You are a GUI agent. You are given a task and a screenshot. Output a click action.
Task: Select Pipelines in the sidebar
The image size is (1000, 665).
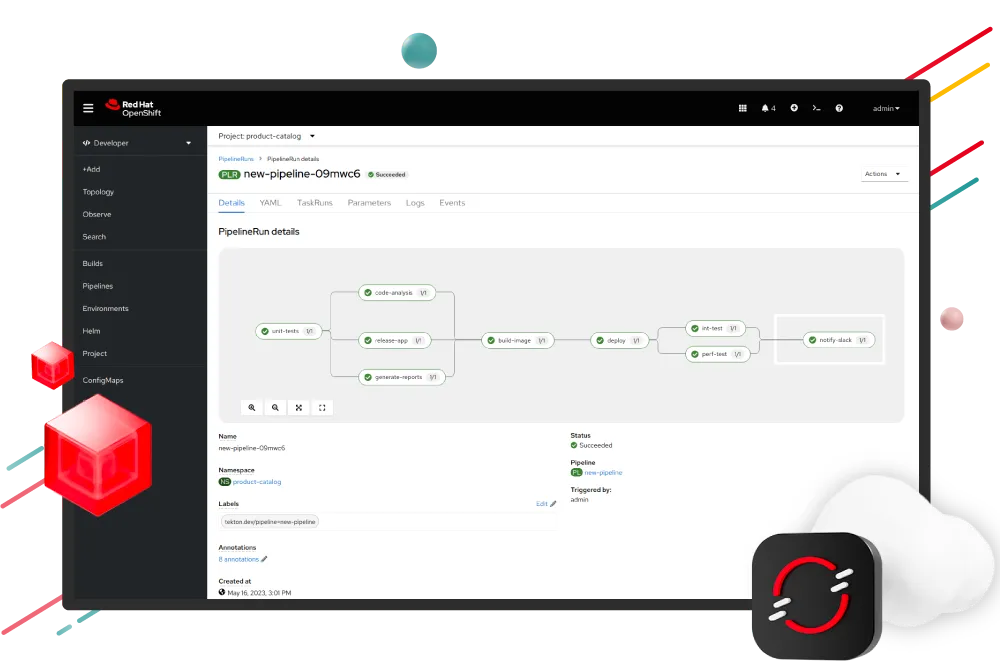(x=97, y=286)
